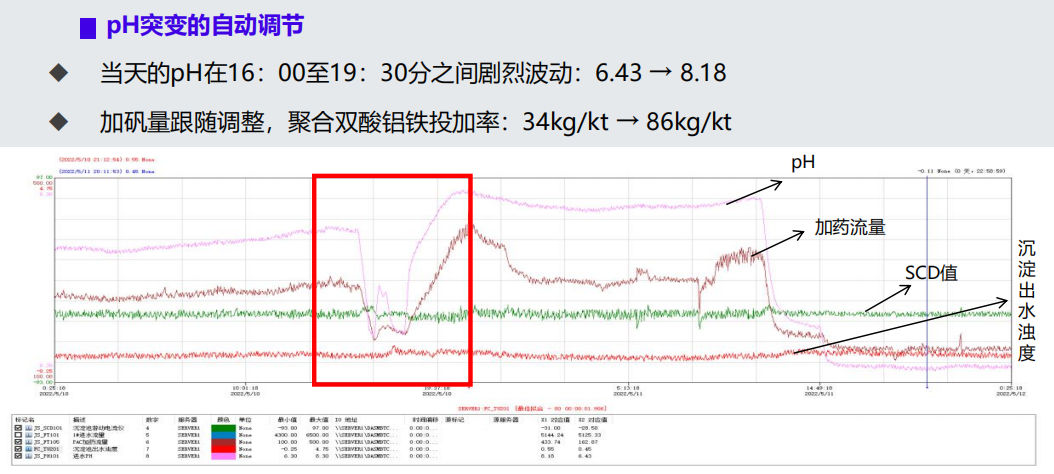Click the trend icon beside JS_PH101
The height and width of the screenshot is (474, 1054).
click(29, 456)
